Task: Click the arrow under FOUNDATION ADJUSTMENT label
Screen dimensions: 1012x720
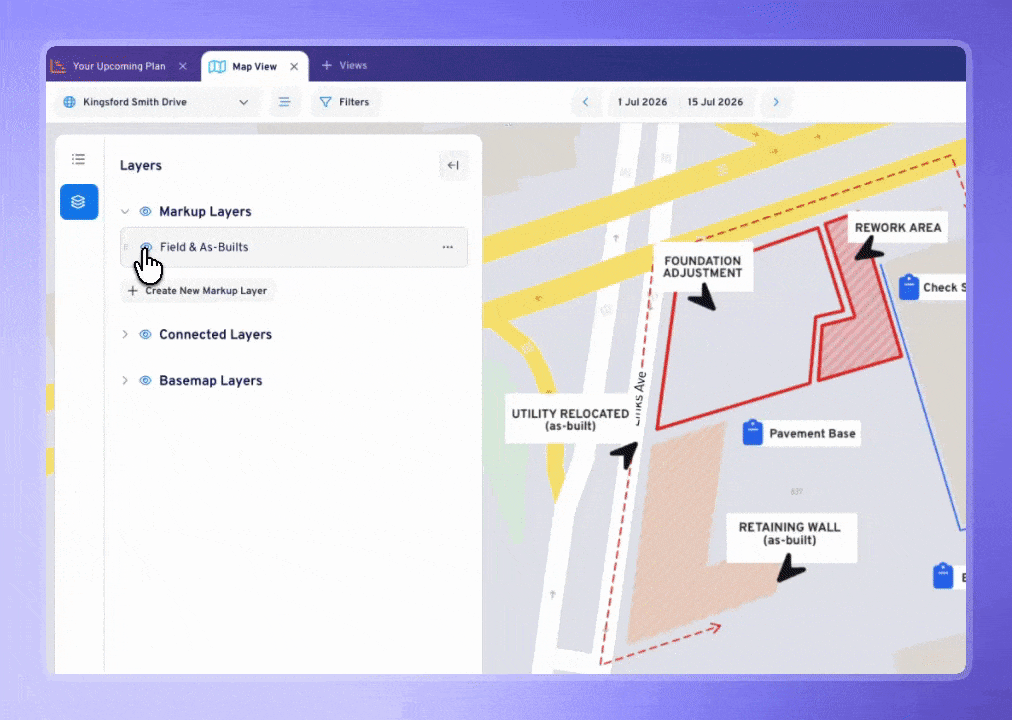Action: pyautogui.click(x=703, y=297)
